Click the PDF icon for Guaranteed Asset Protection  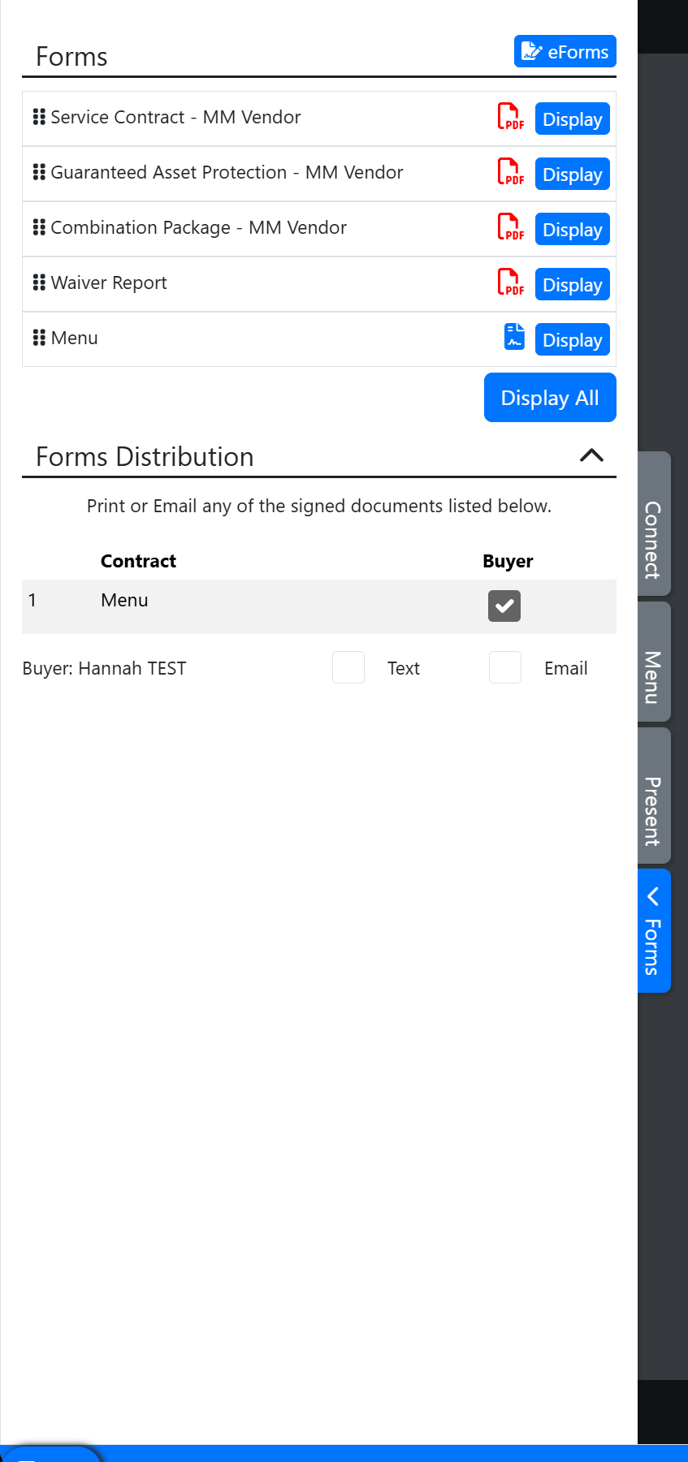pos(510,173)
